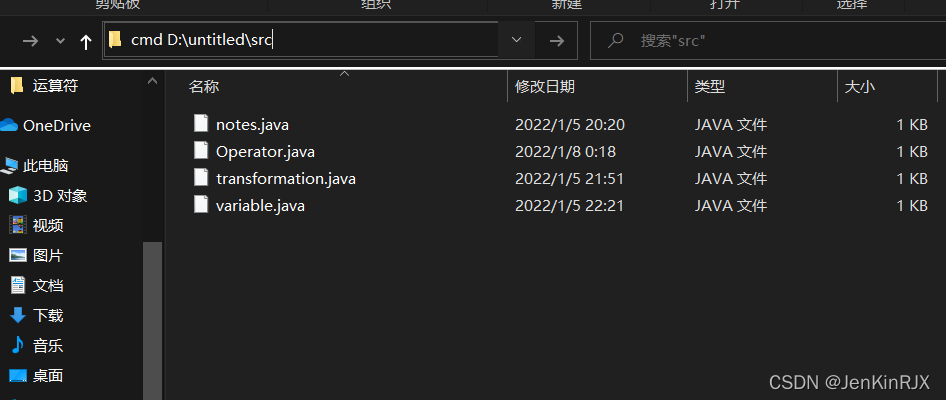Open the recent locations chevron
946x400 pixels.
pos(60,41)
